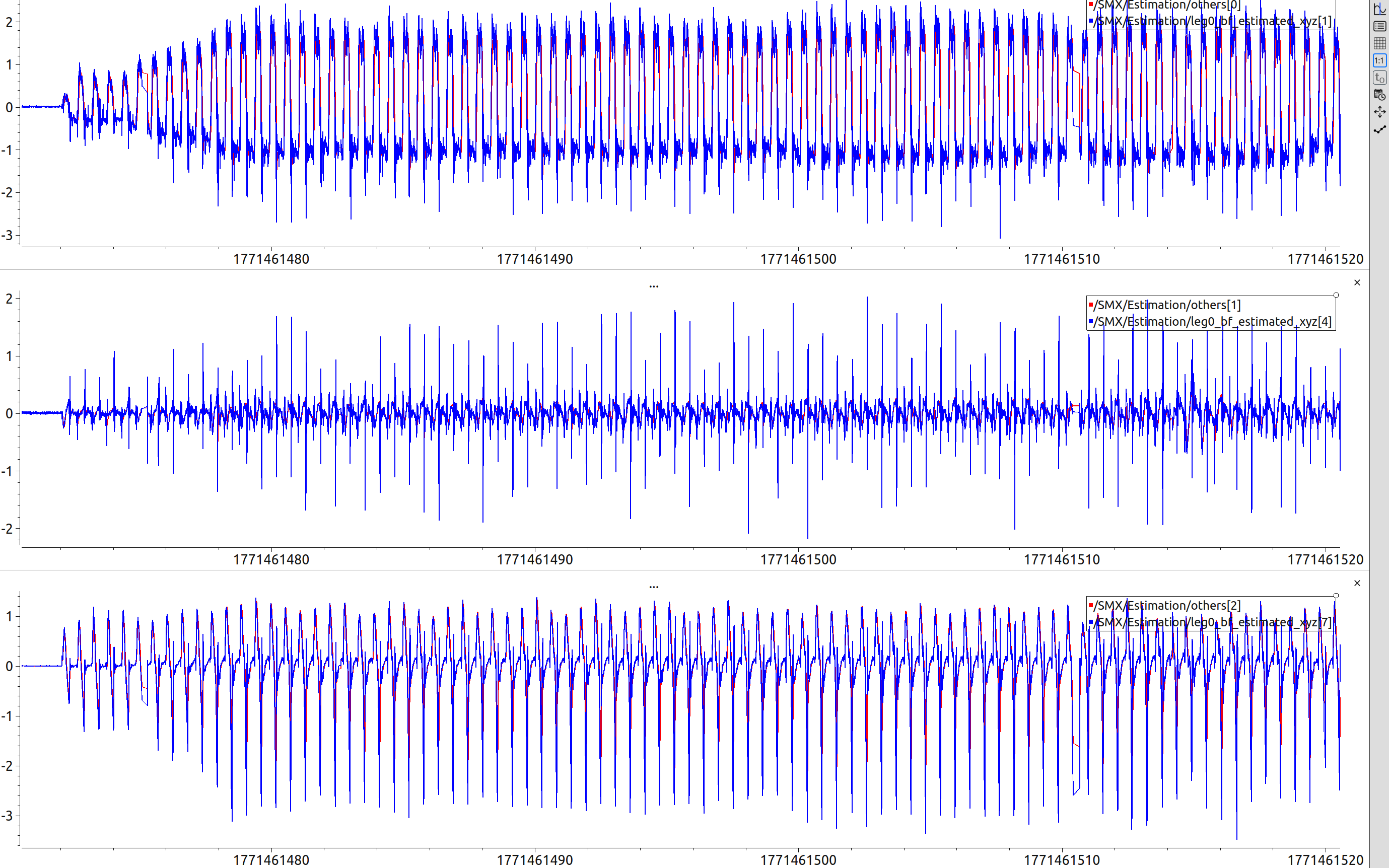Click the bottom legend's corner resize handle
1389x868 pixels.
coord(1336,596)
